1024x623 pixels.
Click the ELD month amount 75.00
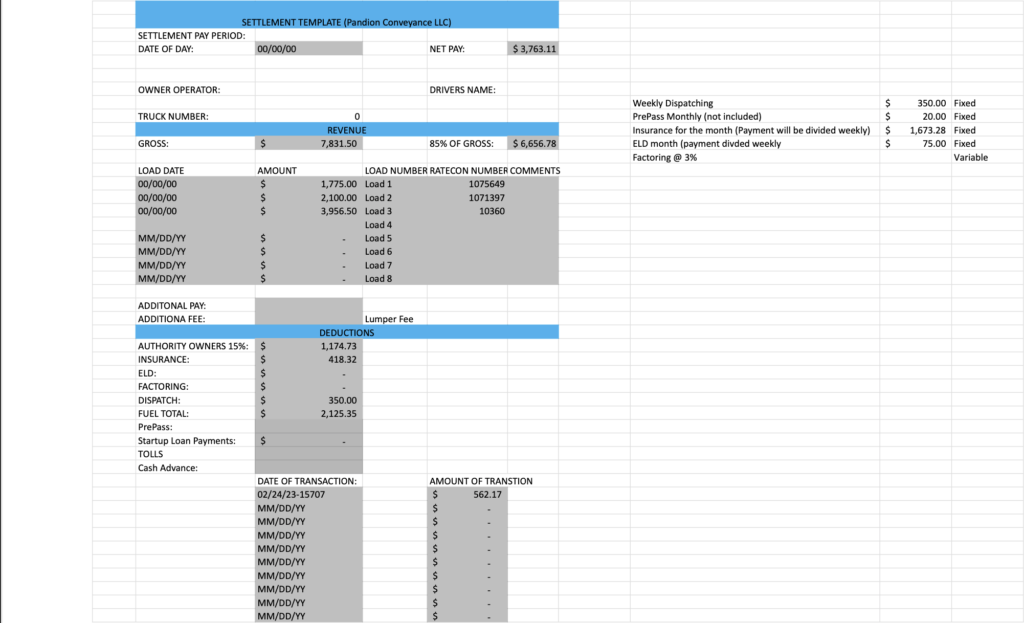pyautogui.click(x=916, y=144)
